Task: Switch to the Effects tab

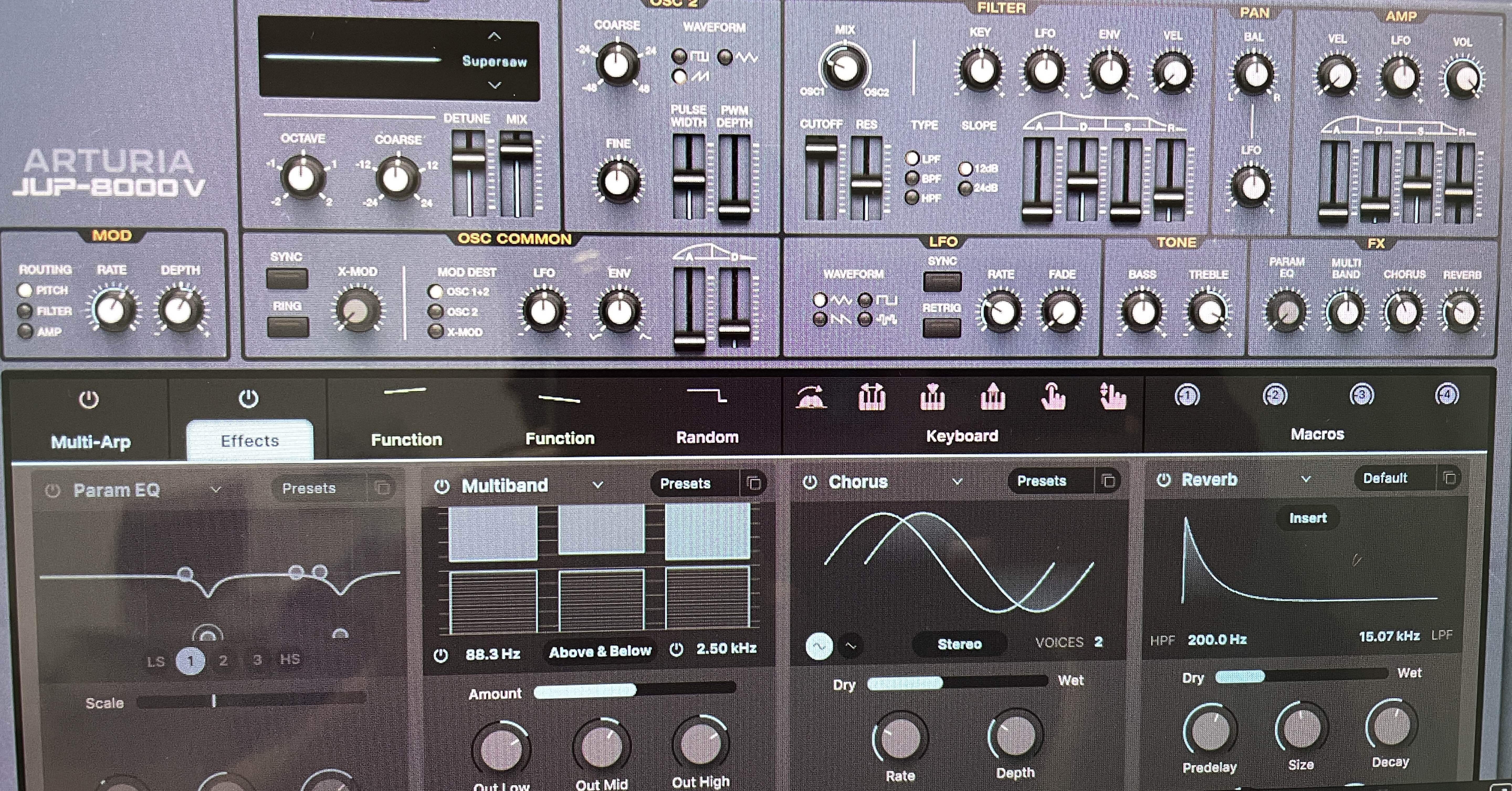Action: [251, 440]
